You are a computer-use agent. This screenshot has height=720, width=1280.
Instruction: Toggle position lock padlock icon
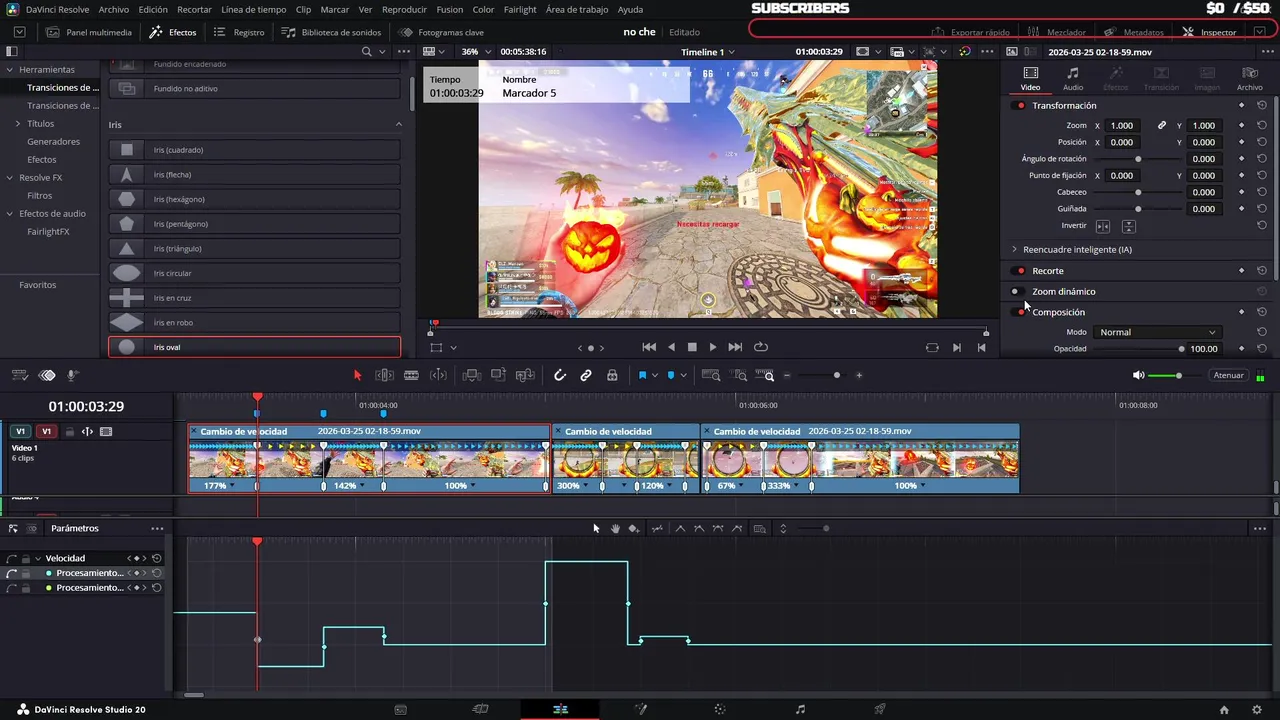coord(612,375)
